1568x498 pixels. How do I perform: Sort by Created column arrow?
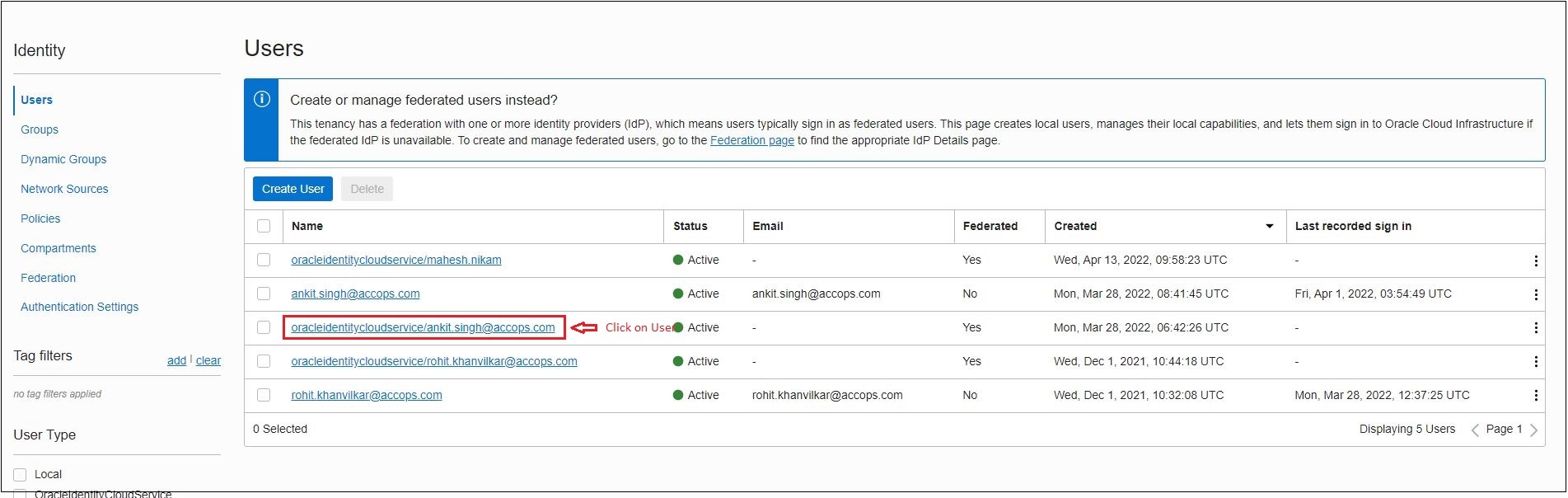click(1269, 226)
